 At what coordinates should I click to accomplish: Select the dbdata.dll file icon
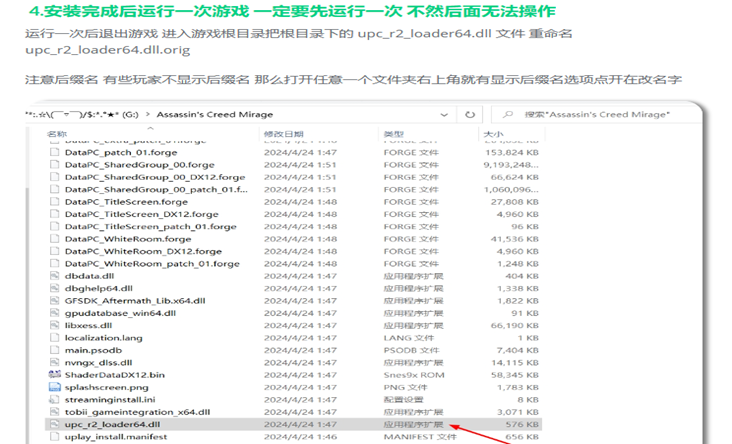55,276
